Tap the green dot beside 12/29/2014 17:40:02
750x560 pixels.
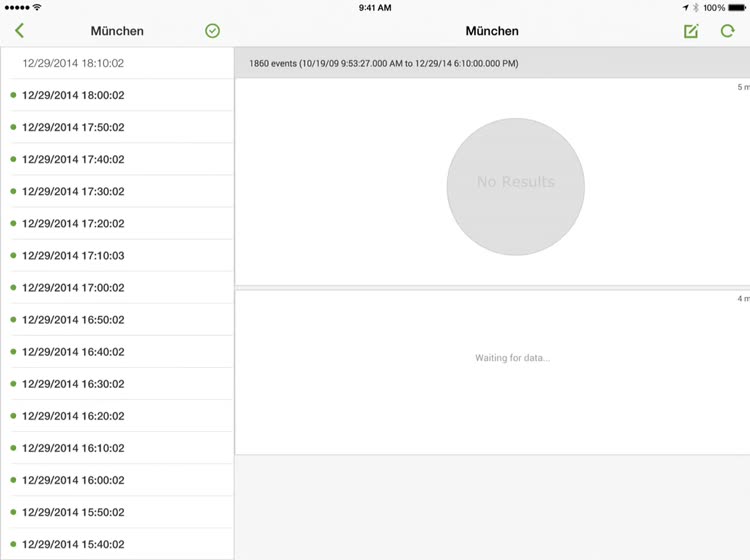click(x=13, y=159)
